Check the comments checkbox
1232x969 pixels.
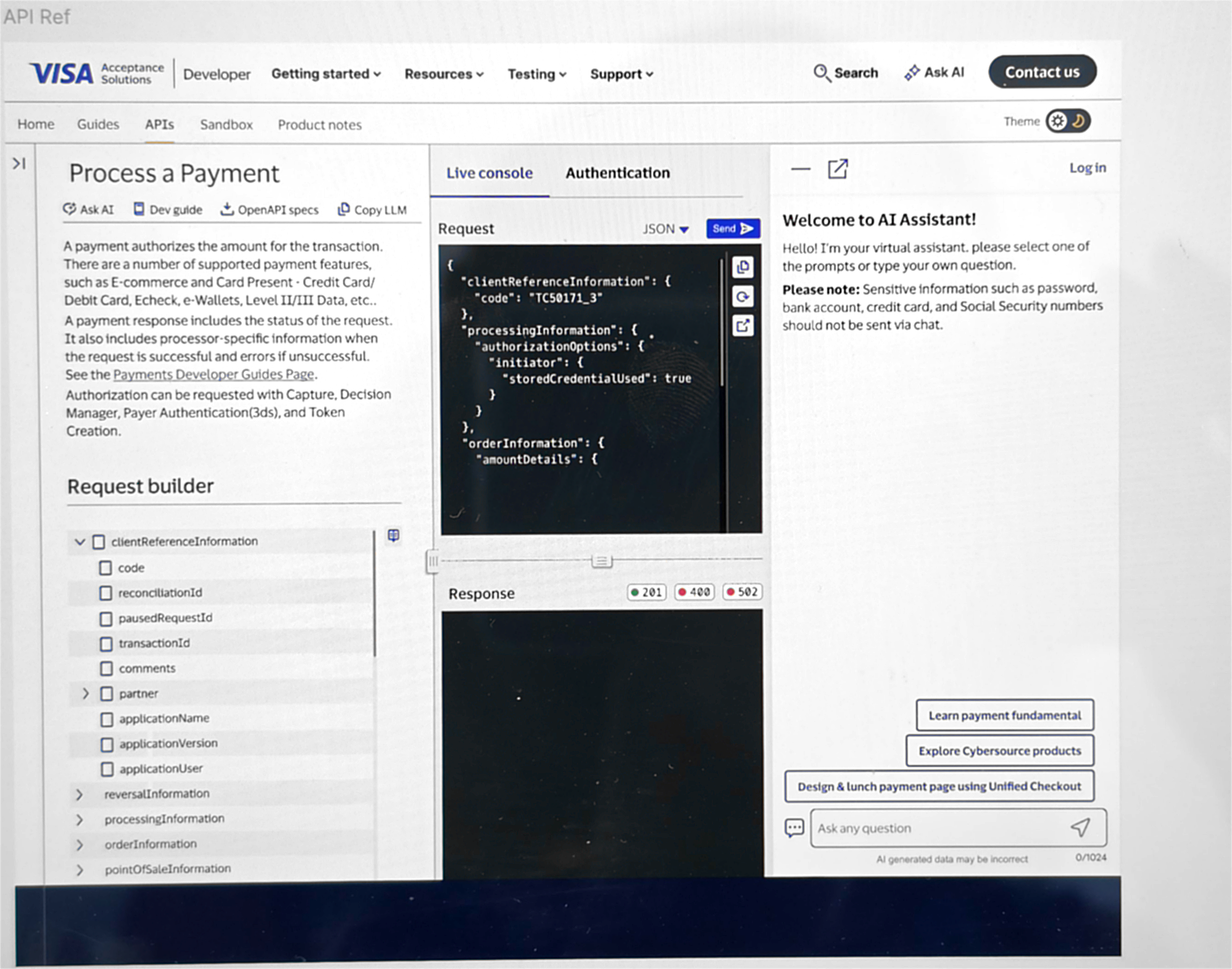(x=107, y=668)
